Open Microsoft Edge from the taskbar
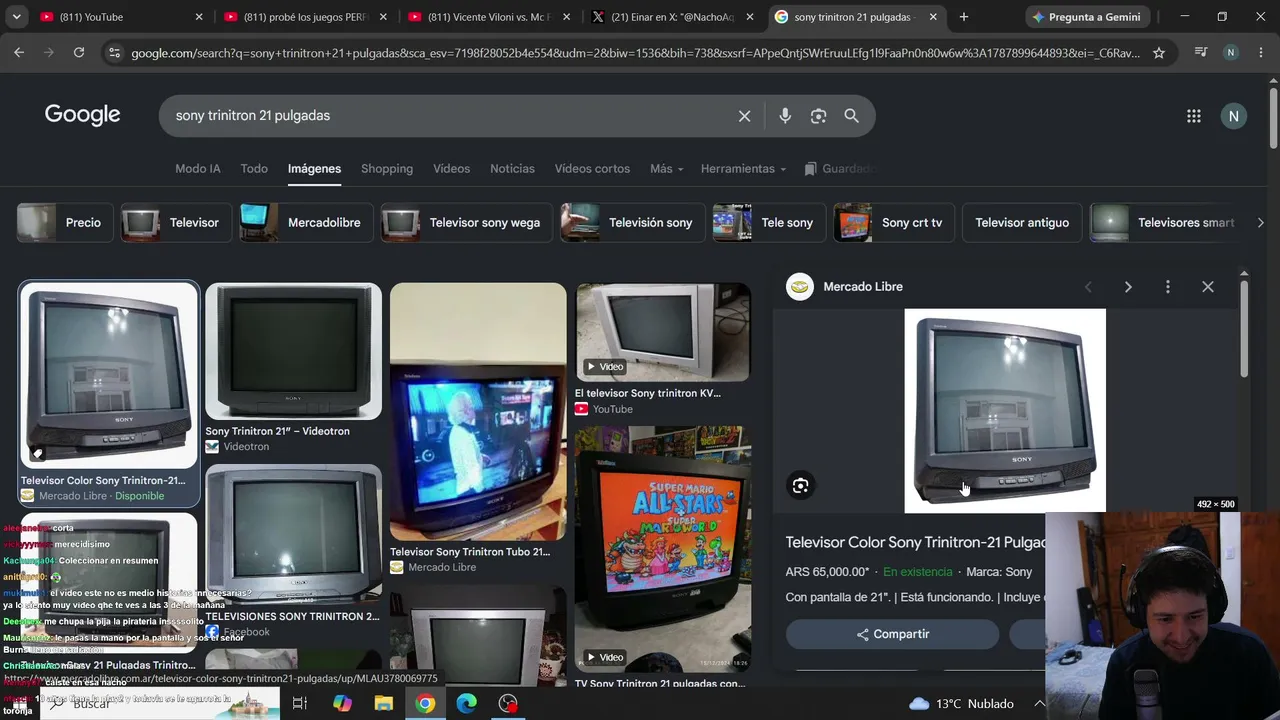 point(467,704)
